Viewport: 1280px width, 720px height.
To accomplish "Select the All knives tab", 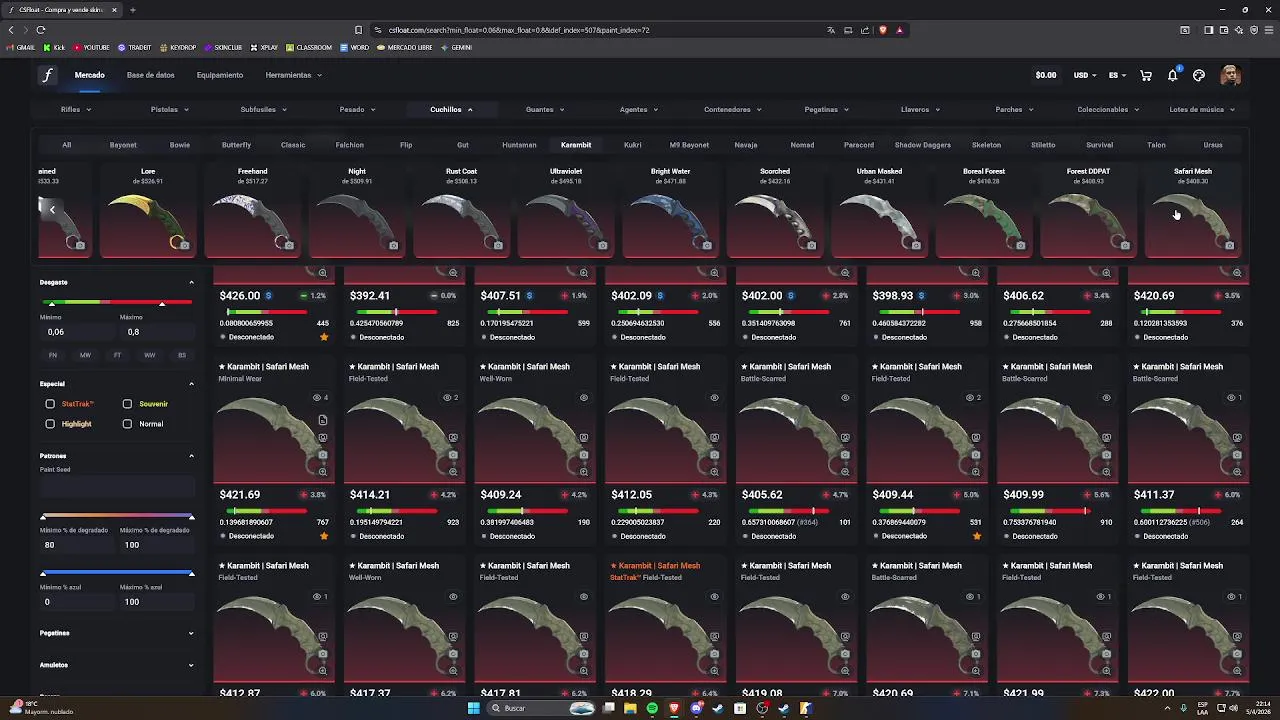I will click(x=67, y=145).
